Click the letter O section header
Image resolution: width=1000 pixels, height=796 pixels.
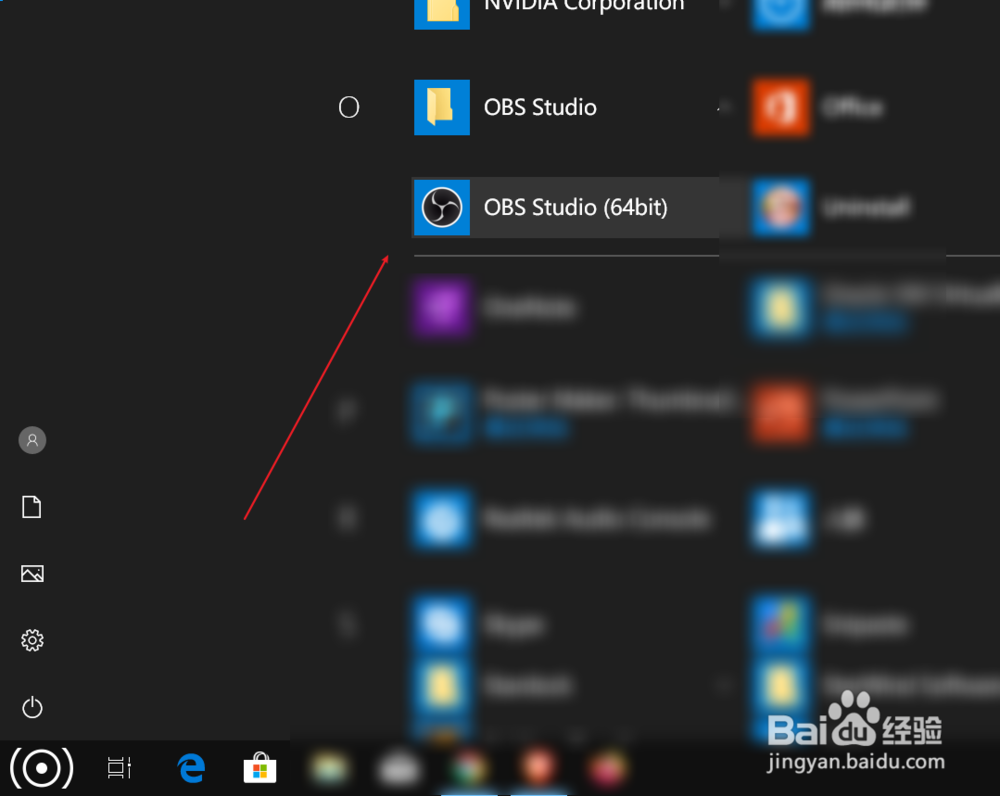[349, 107]
